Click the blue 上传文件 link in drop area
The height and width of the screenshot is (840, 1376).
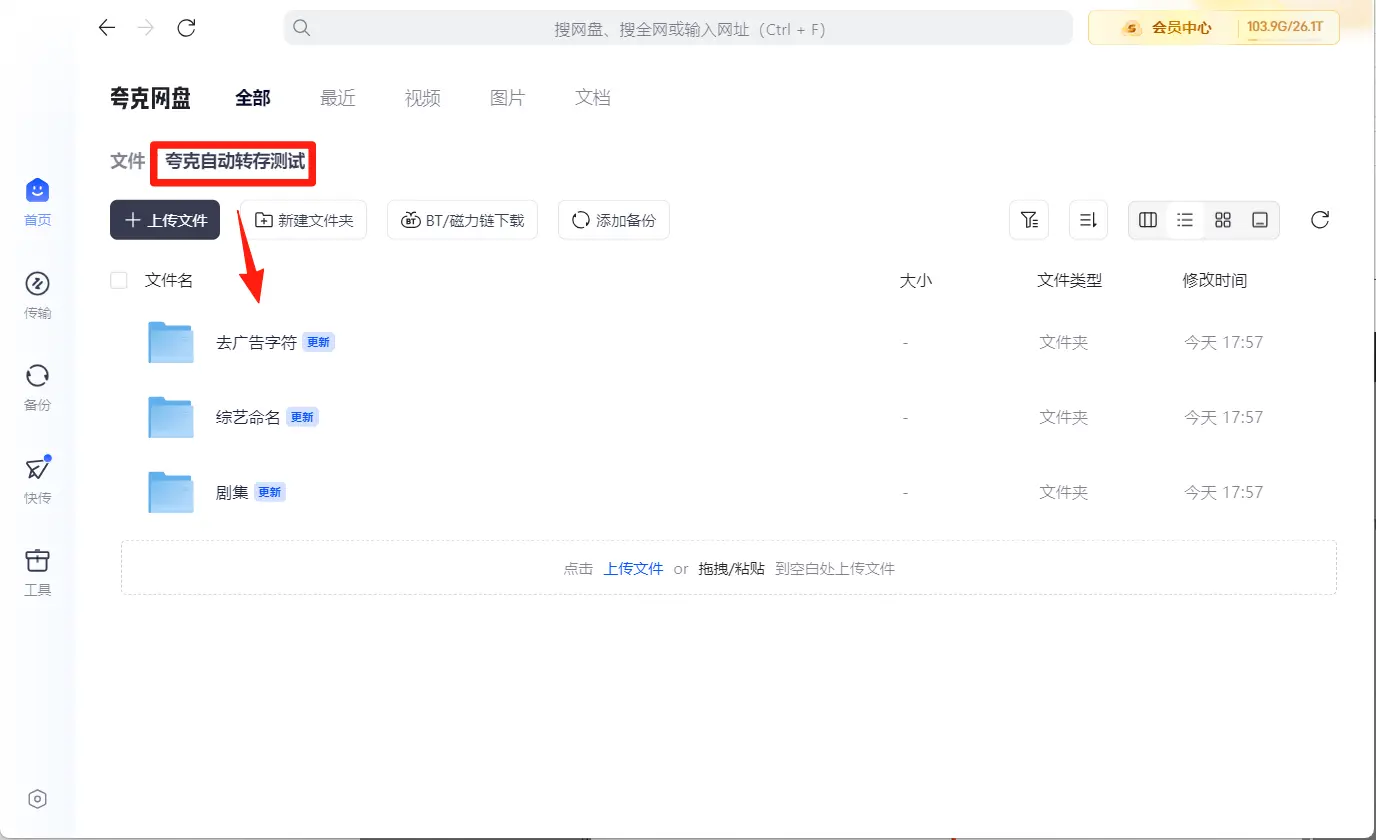[633, 568]
